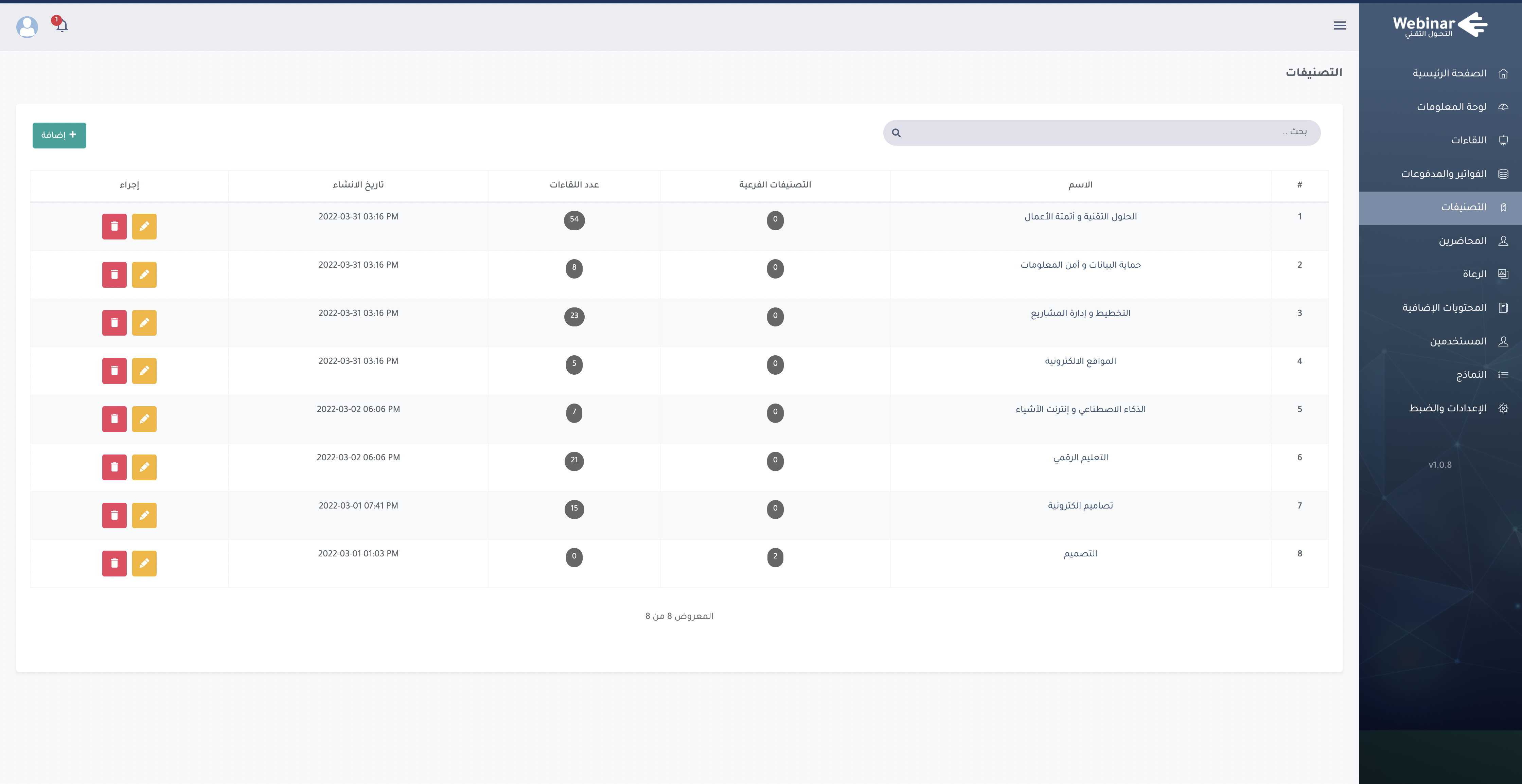1522x784 pixels.
Task: Edit the الذكاء الاصطناعي و إنترنت الأشياء category
Action: [x=144, y=419]
